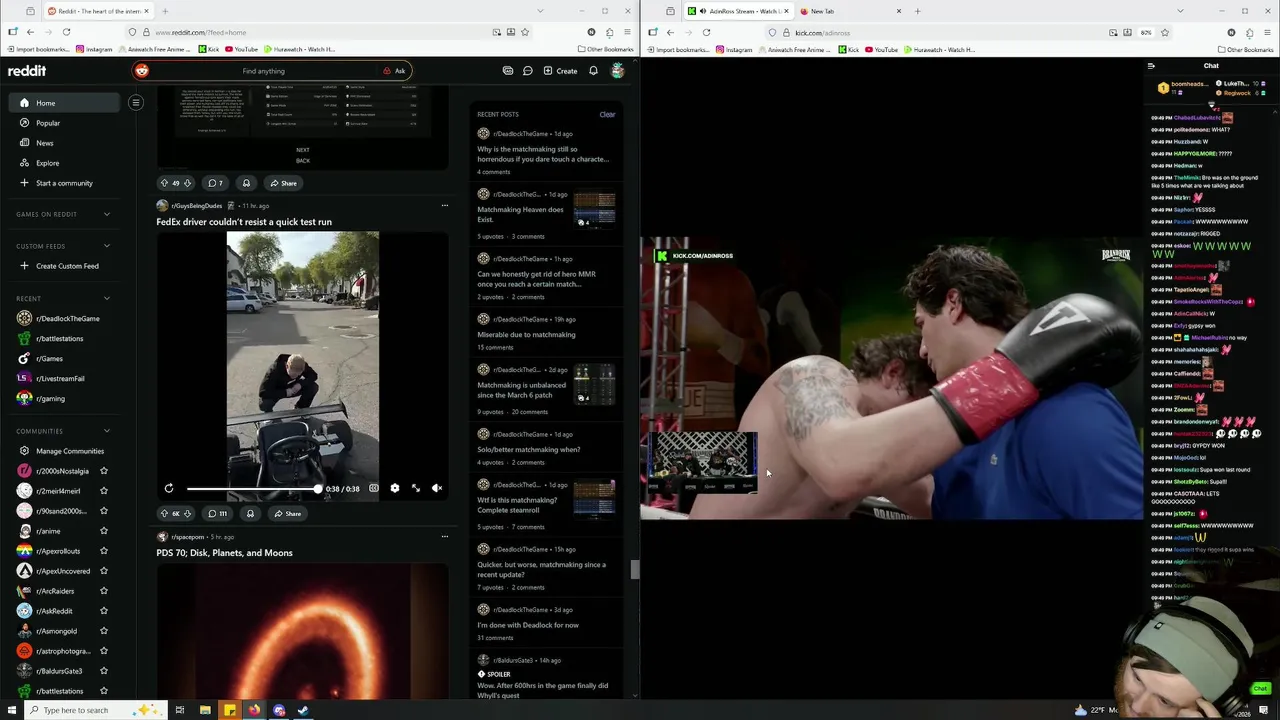Viewport: 1280px width, 720px height.
Task: Open Popular feed in sidebar
Action: 64,123
